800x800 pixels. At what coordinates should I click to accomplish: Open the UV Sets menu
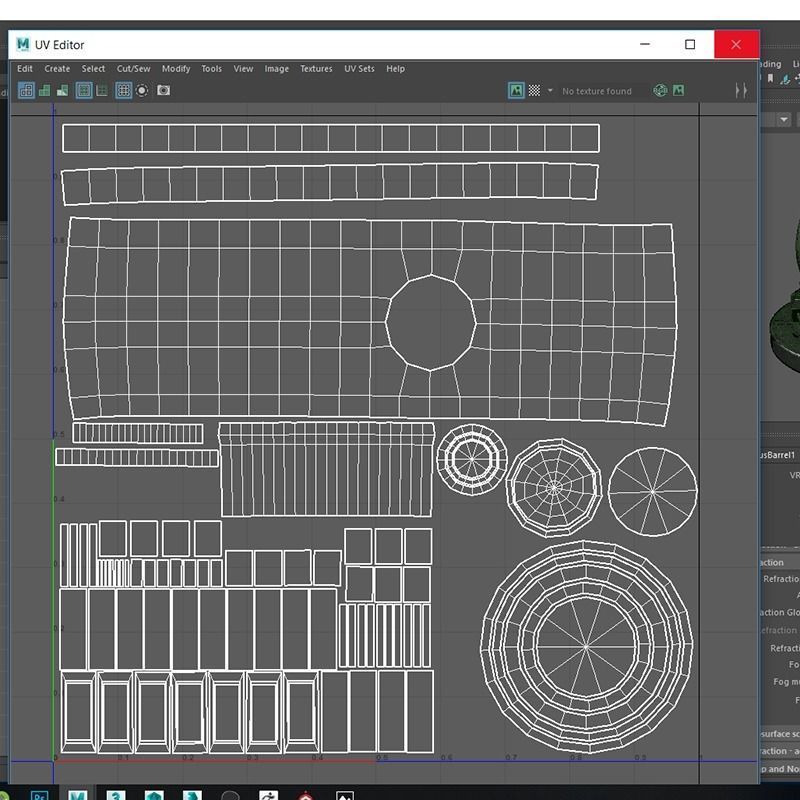click(x=359, y=69)
